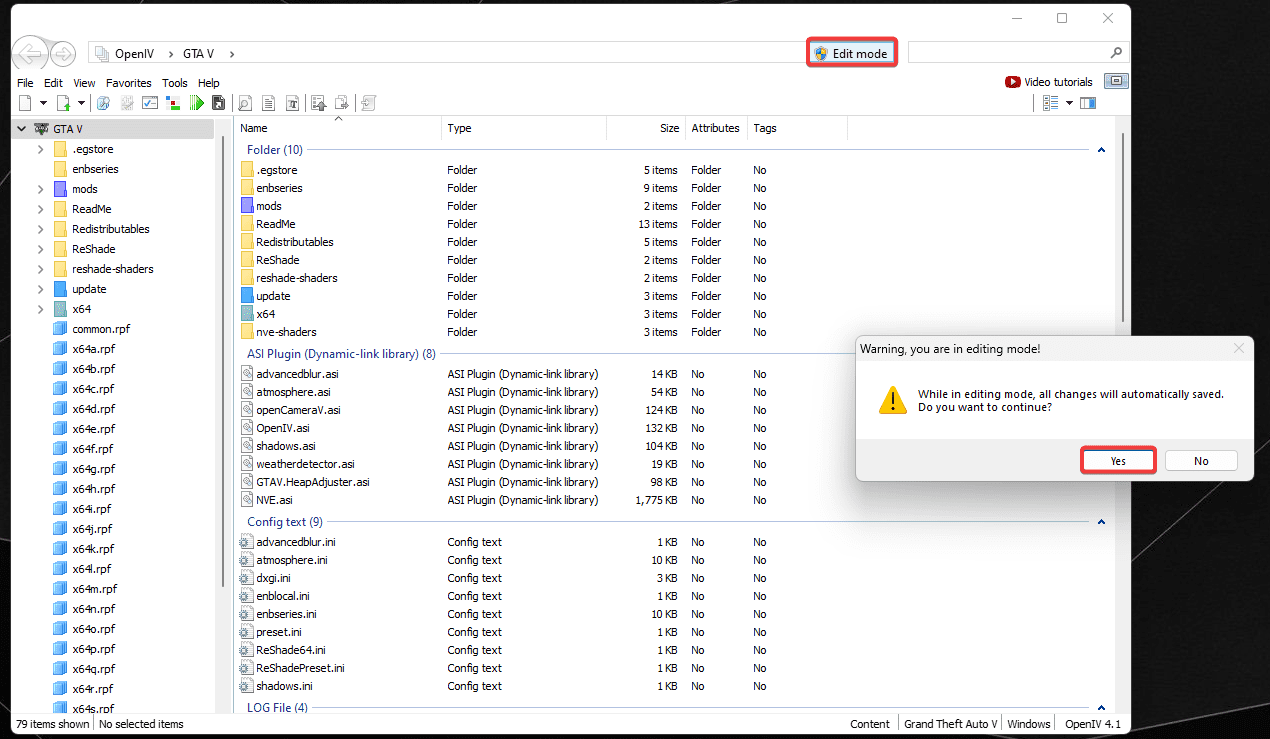Open the Favorites menu
Image resolution: width=1270 pixels, height=739 pixels.
click(129, 83)
